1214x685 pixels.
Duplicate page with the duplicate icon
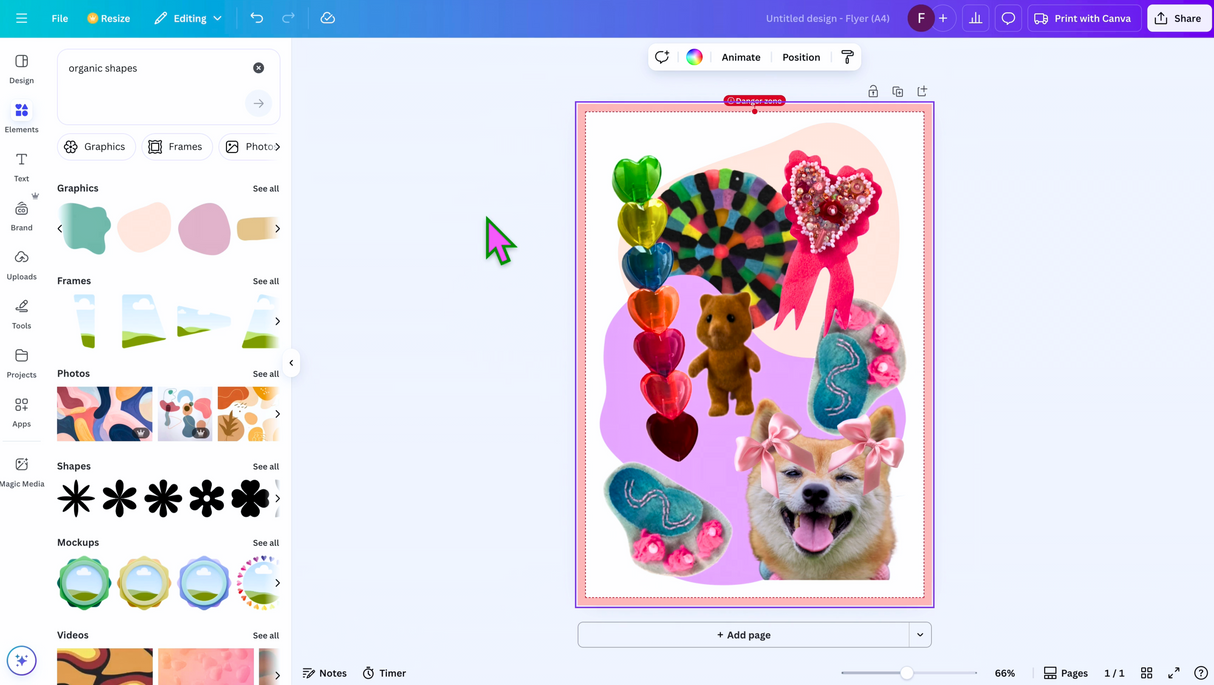click(897, 92)
